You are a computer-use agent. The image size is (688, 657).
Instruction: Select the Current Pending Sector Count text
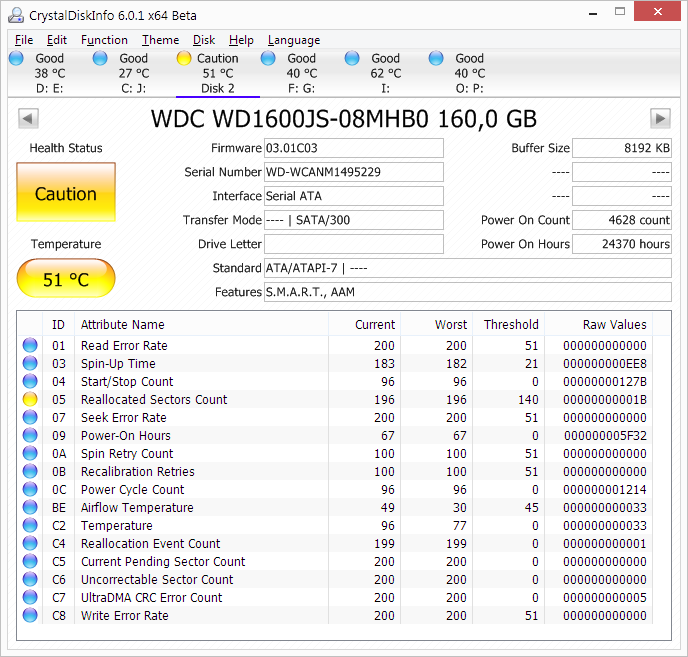point(163,562)
